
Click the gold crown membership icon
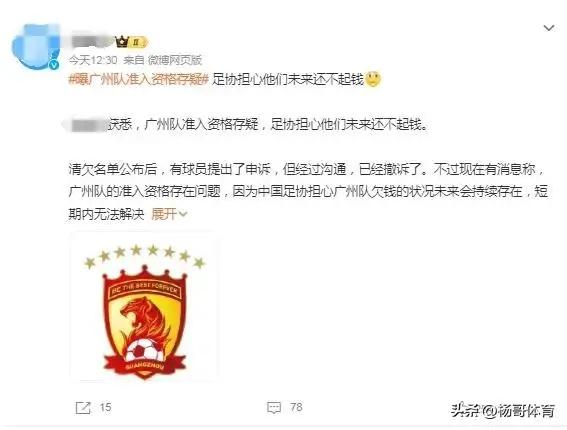pos(122,42)
